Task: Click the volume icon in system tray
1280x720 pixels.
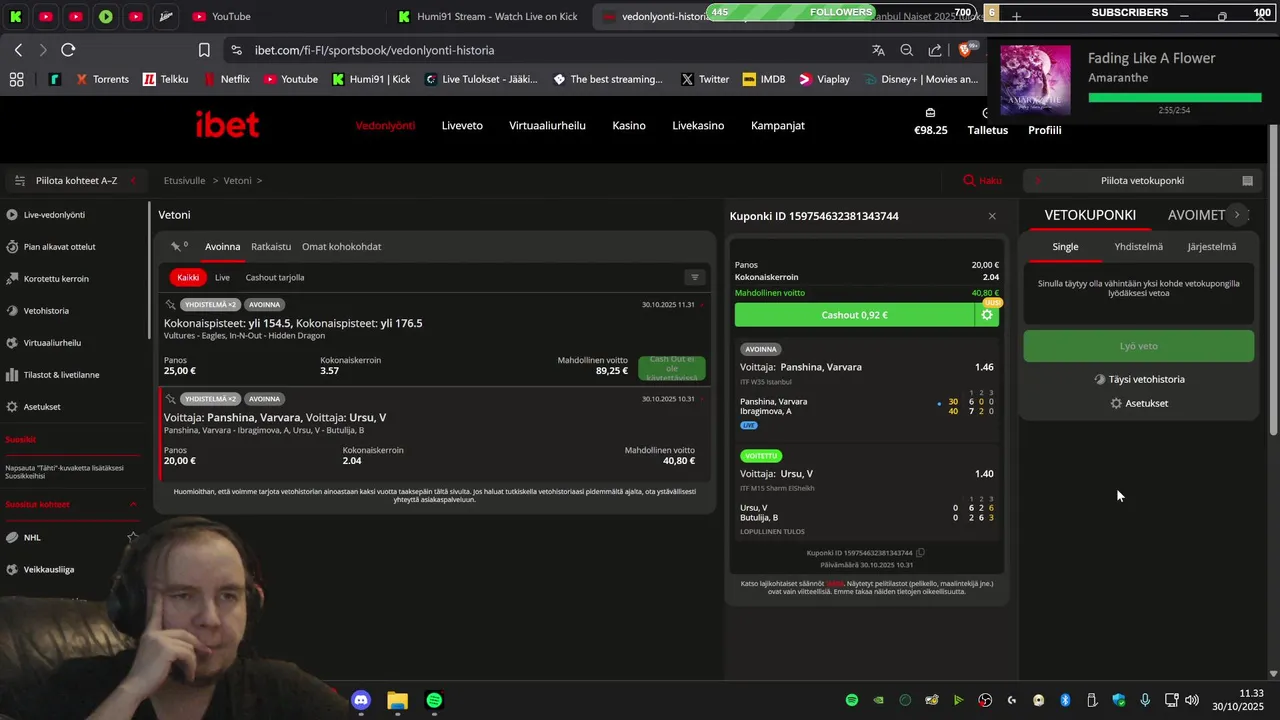Action: coord(1192,700)
